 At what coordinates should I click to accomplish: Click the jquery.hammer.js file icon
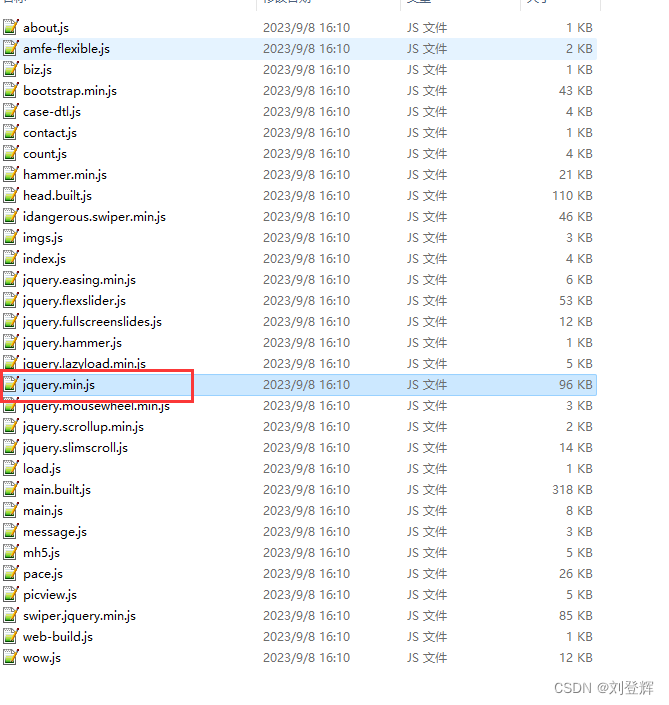[11, 343]
